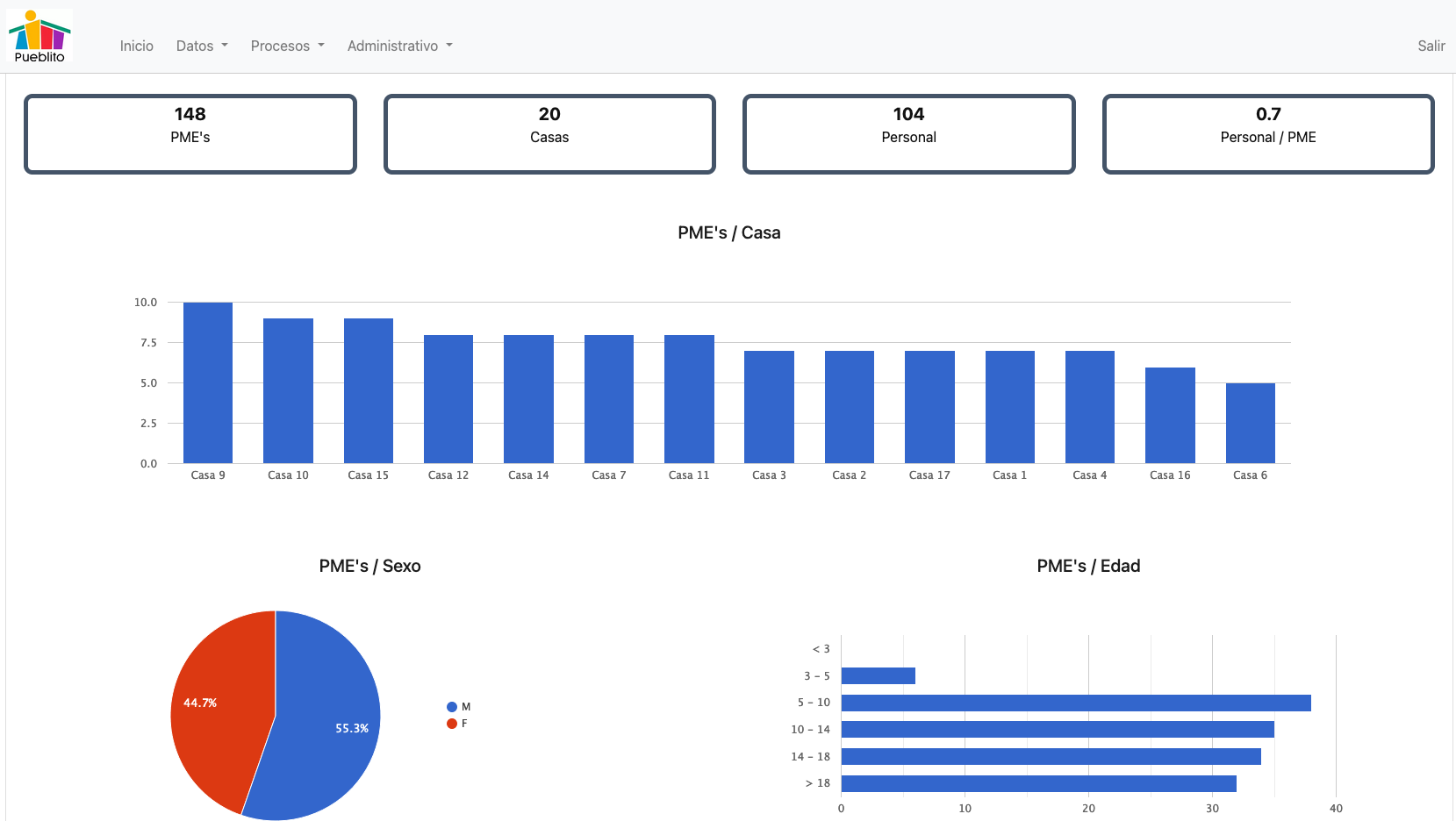Click the Casa 6 bar in chart
This screenshot has width=1456, height=821.
(x=1250, y=423)
